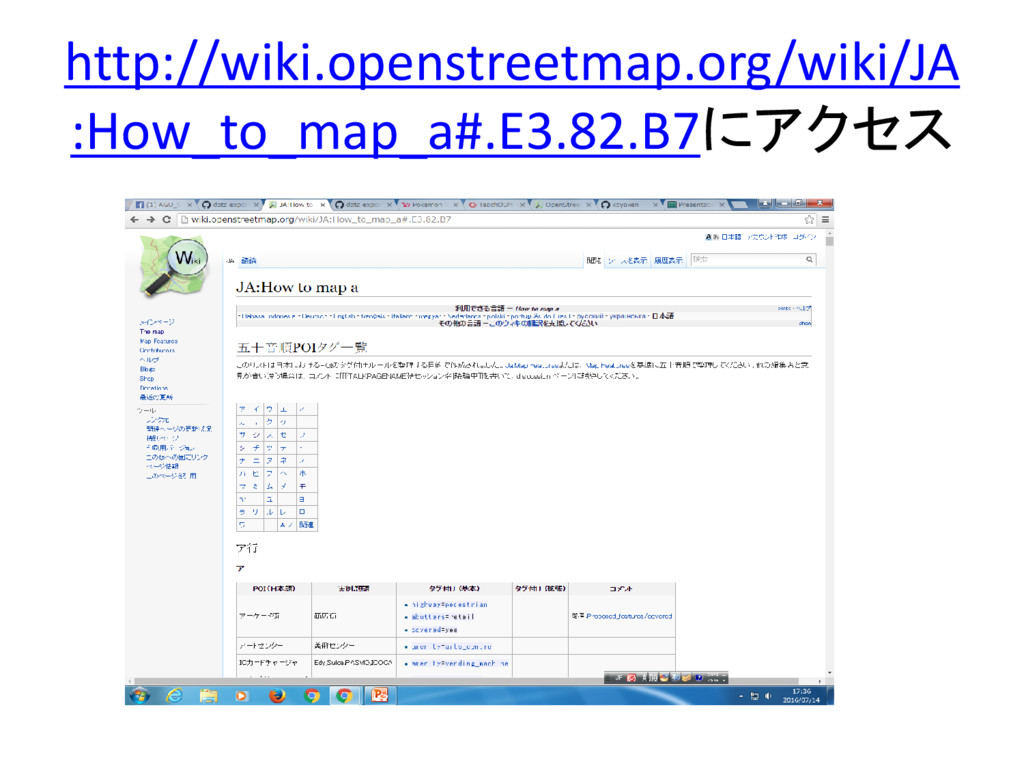Viewport: 1024px width, 768px height.
Task: Open Map Features sidebar link
Action: point(158,341)
